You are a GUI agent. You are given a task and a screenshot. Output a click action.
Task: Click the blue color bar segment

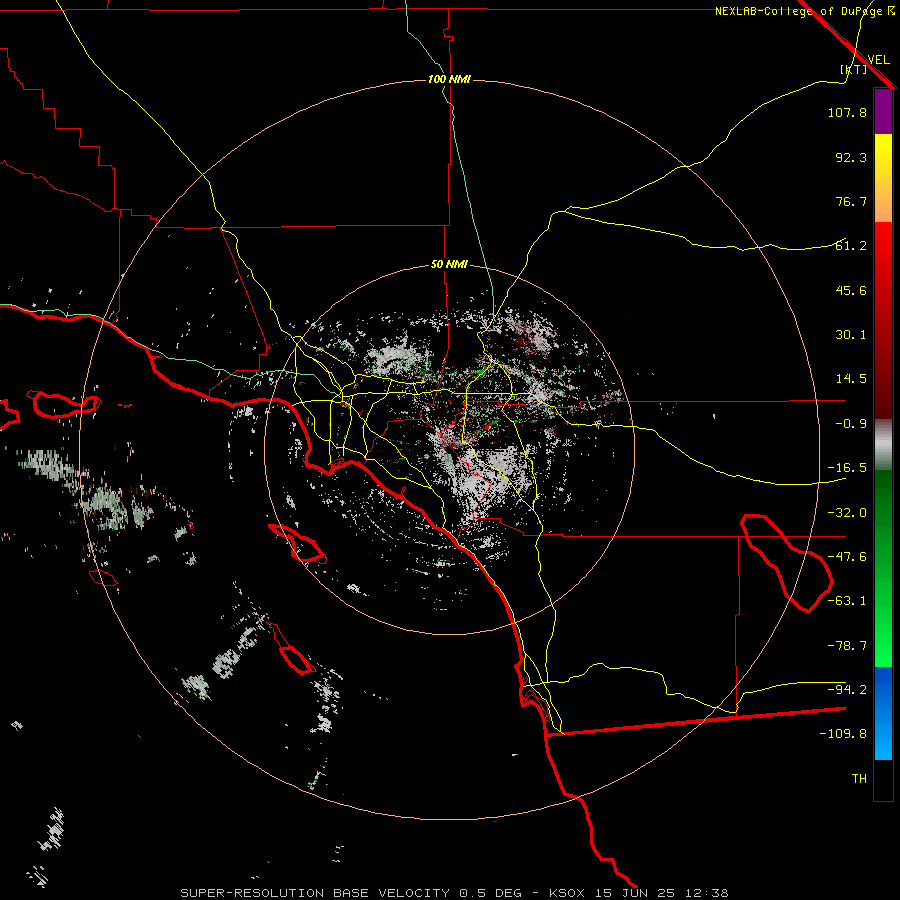(x=883, y=713)
